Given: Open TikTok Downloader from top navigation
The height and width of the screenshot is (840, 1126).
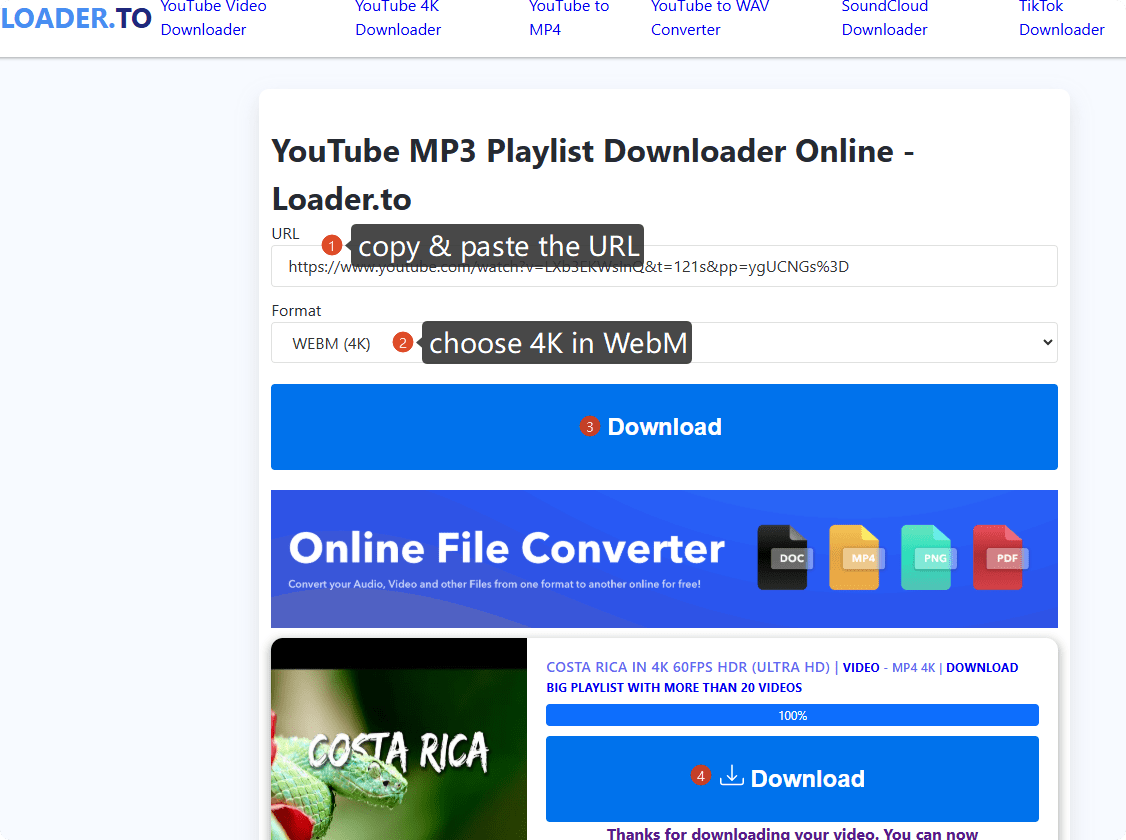Looking at the screenshot, I should point(1061,18).
